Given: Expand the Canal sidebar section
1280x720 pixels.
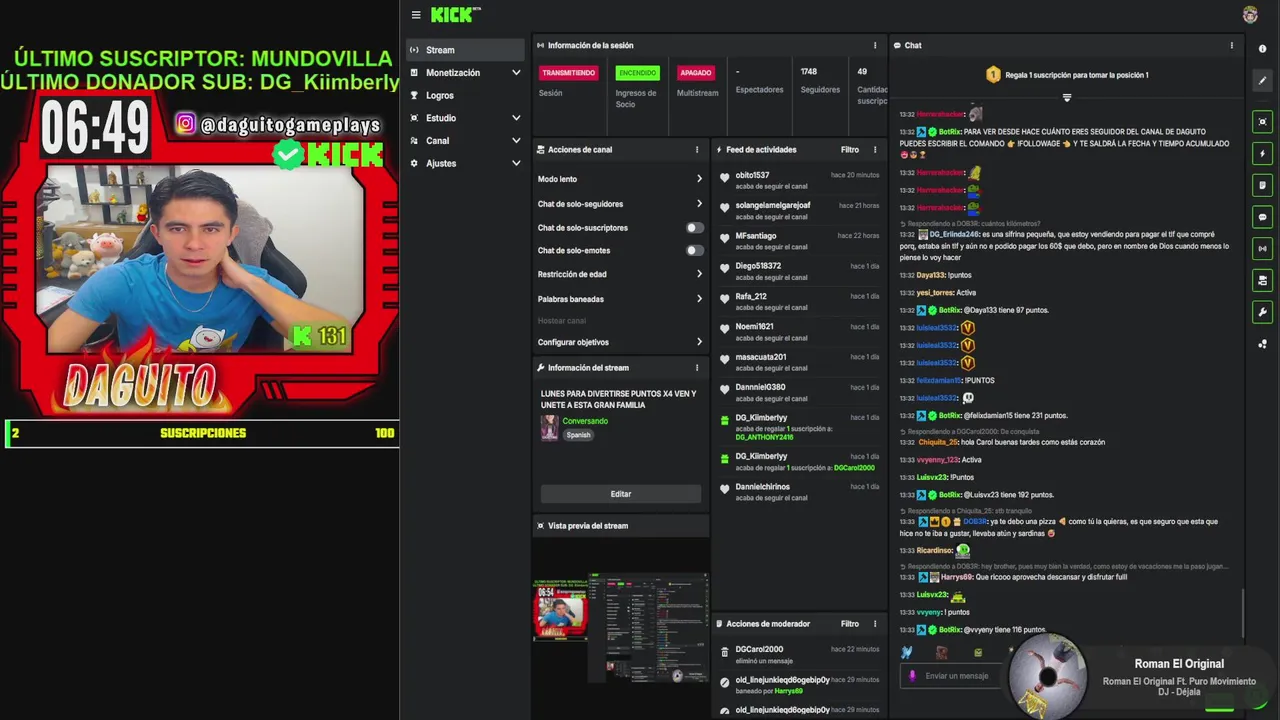Looking at the screenshot, I should pos(465,141).
